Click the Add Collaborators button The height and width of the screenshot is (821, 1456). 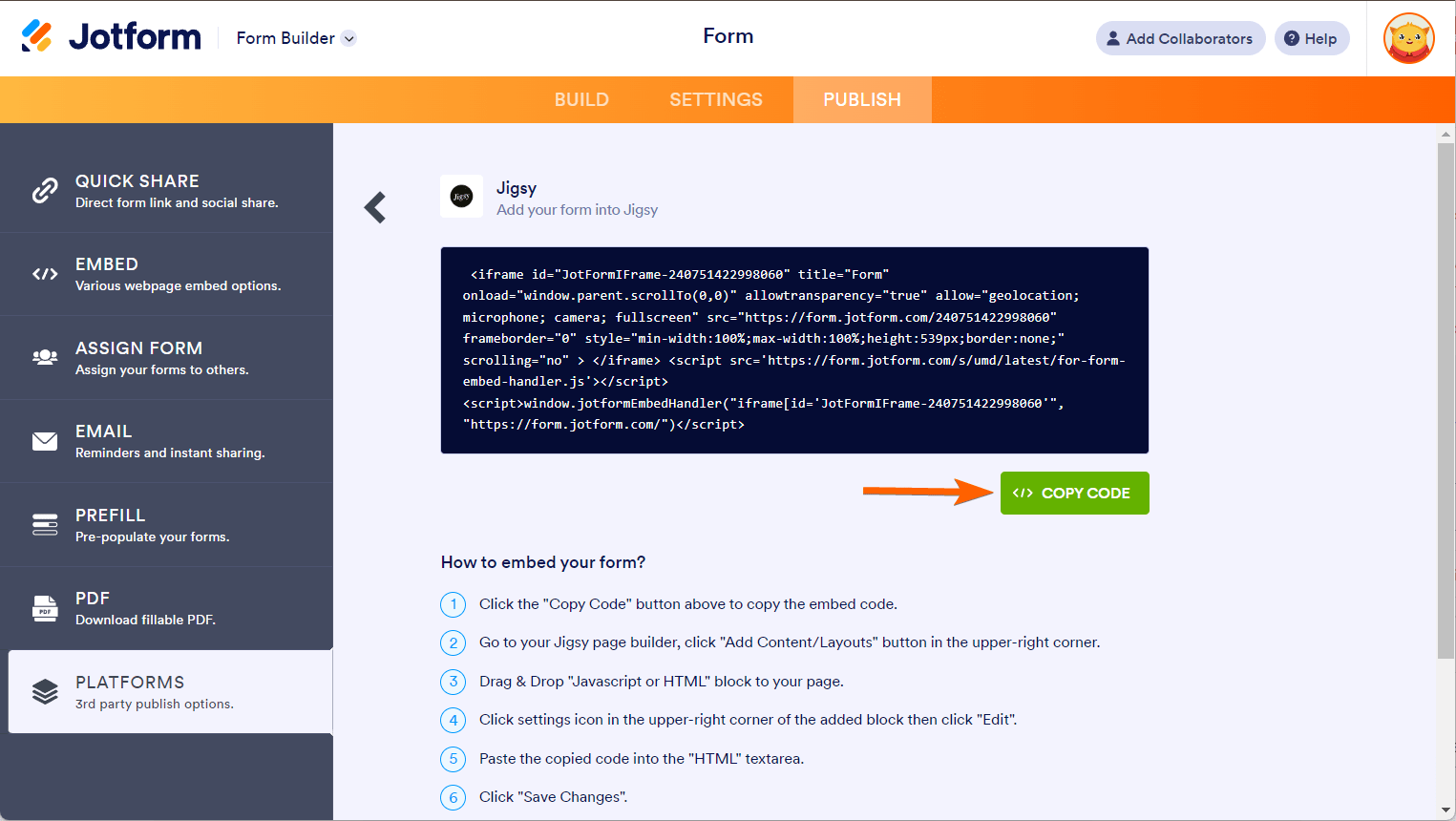click(1180, 38)
